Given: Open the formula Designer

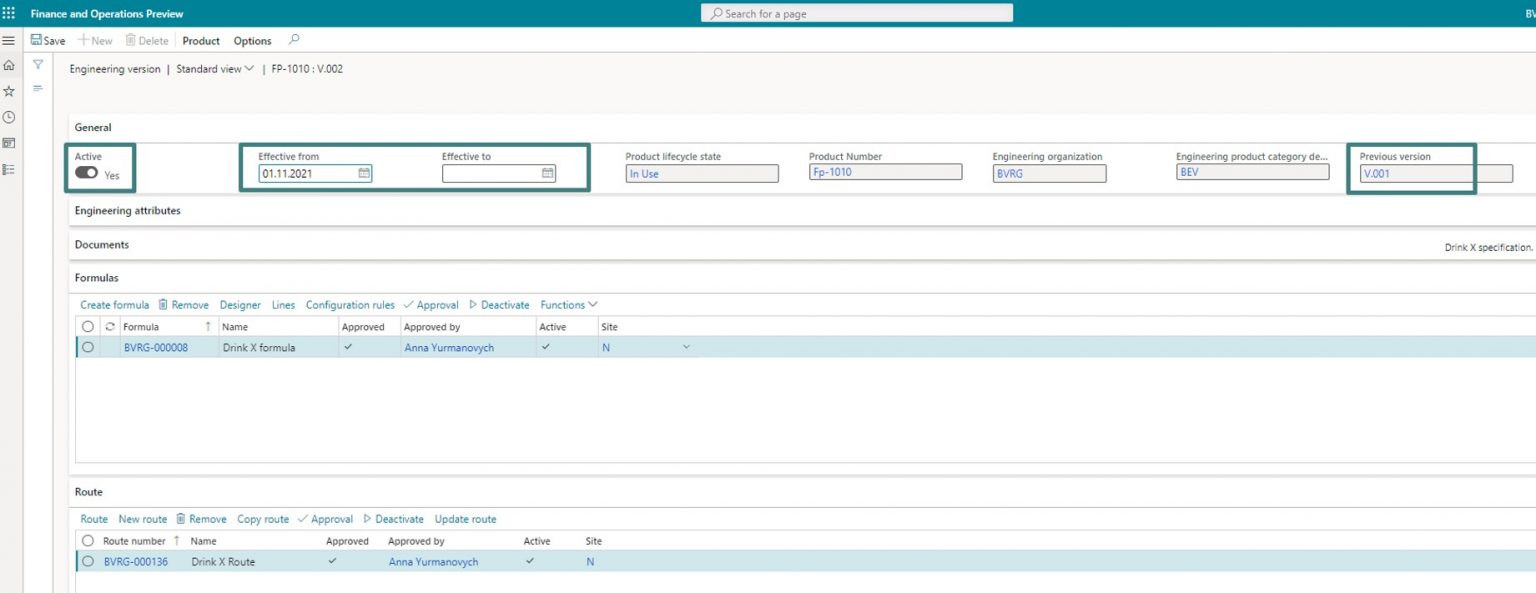Looking at the screenshot, I should coord(240,305).
